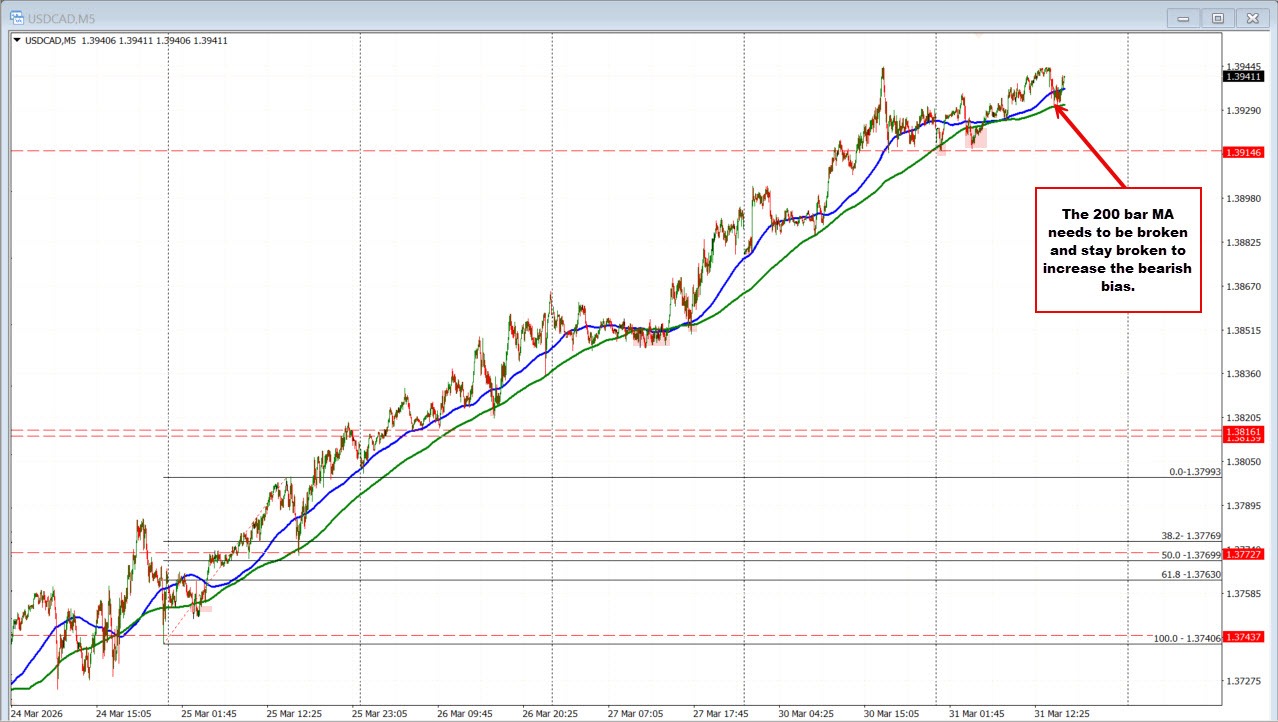Viewport: 1278px width, 722px height.
Task: Expand the USDCAD,M5 quote dropdown triangle
Action: coord(18,40)
